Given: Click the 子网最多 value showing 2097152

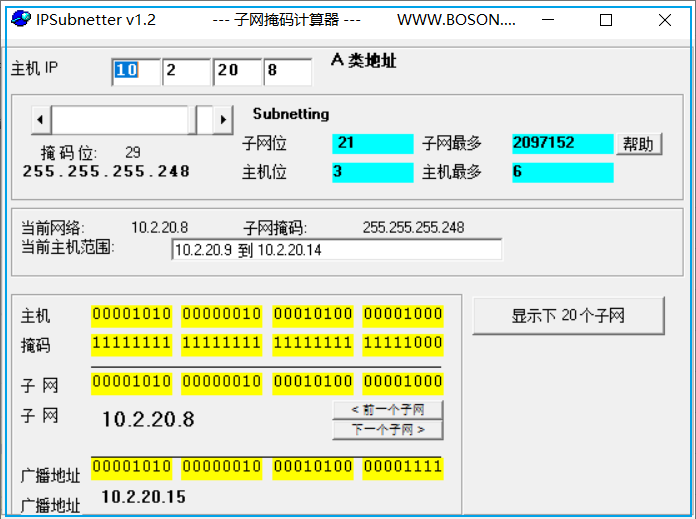Looking at the screenshot, I should click(562, 143).
